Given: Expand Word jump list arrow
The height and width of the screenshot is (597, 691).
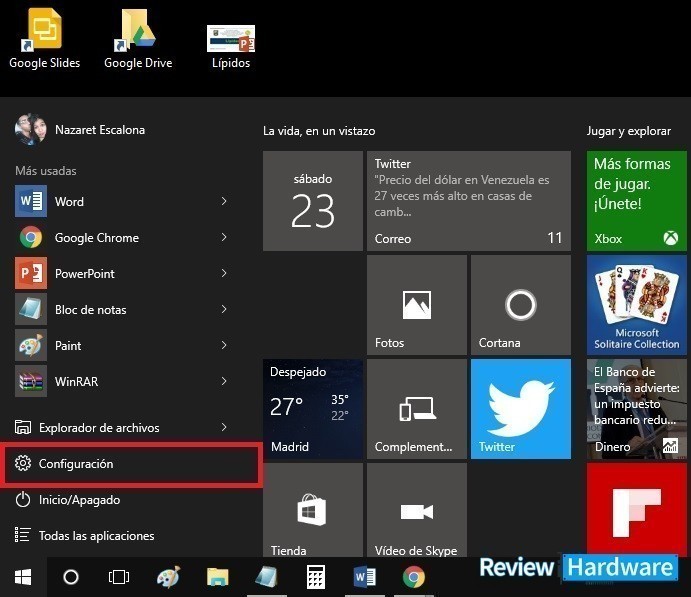Looking at the screenshot, I should coord(224,201).
